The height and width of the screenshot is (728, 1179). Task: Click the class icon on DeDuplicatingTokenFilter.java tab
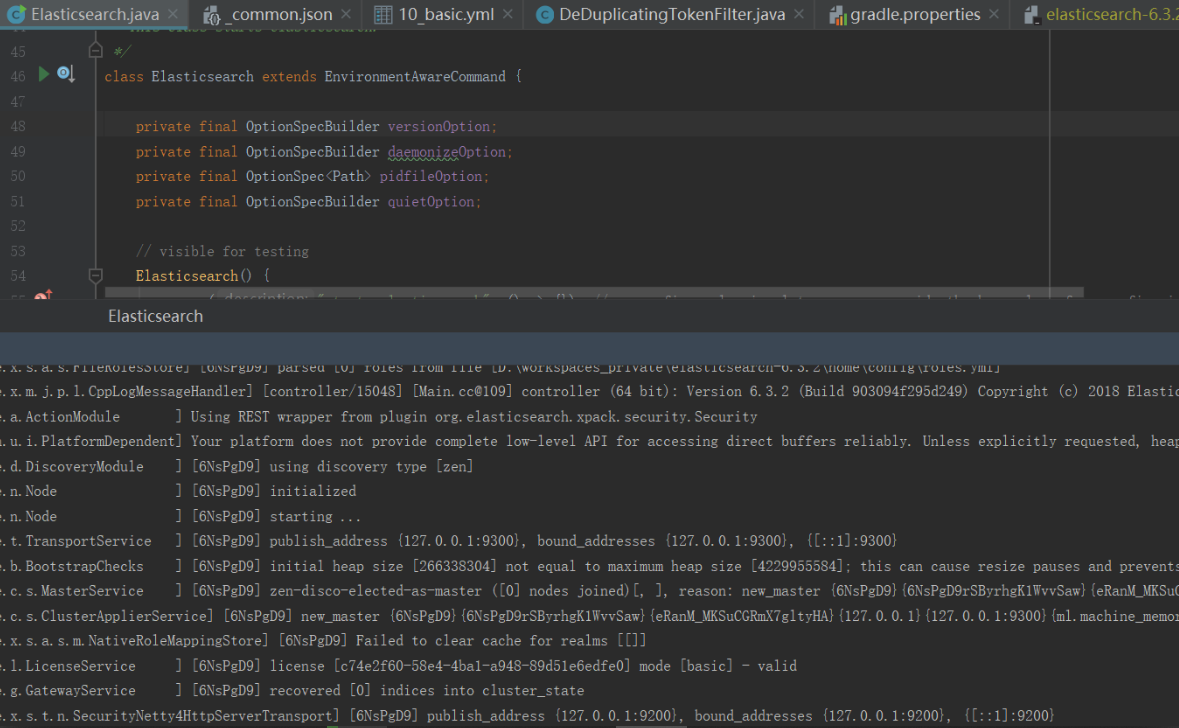(545, 15)
